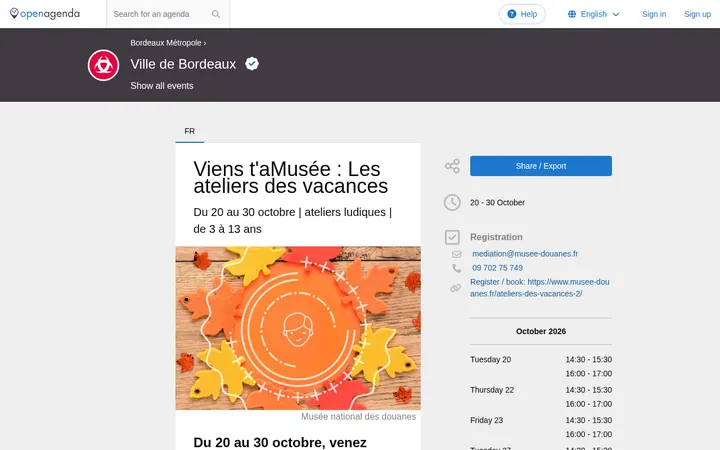
Task: Click the Viens t'aMusée event title
Action: pos(291,177)
